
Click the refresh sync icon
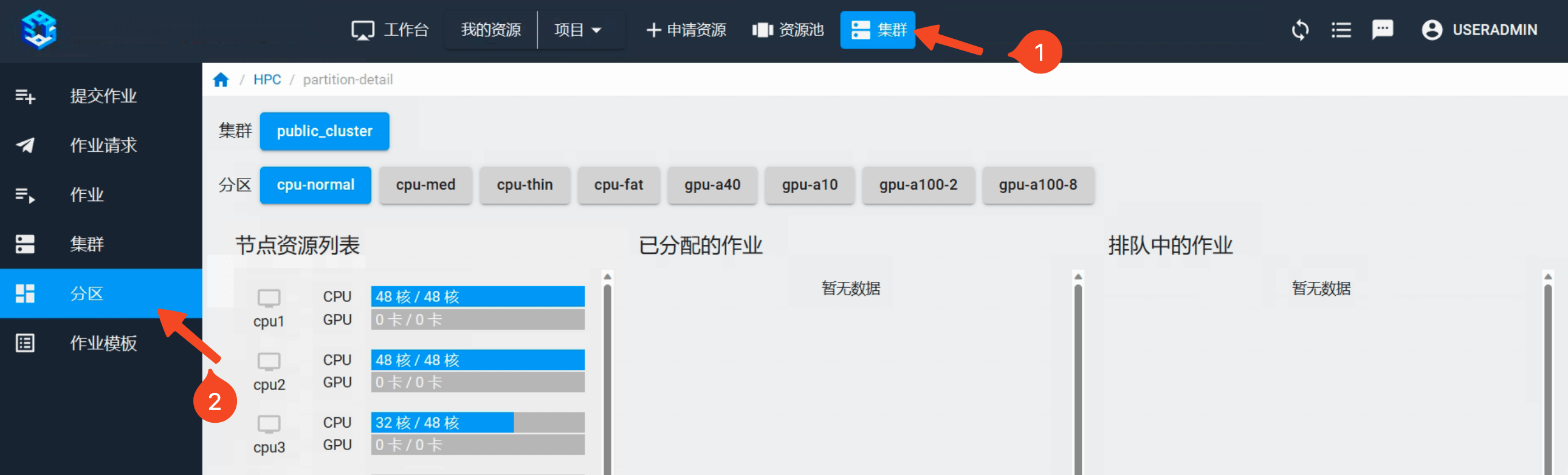(x=1299, y=30)
